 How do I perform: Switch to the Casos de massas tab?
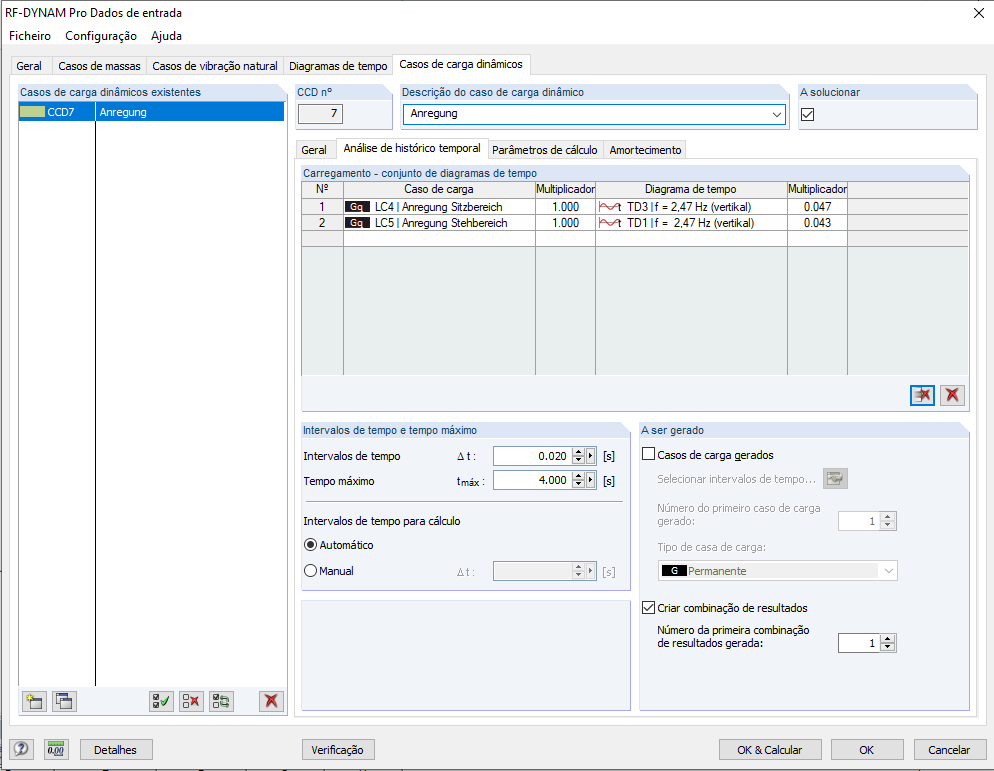click(x=100, y=66)
